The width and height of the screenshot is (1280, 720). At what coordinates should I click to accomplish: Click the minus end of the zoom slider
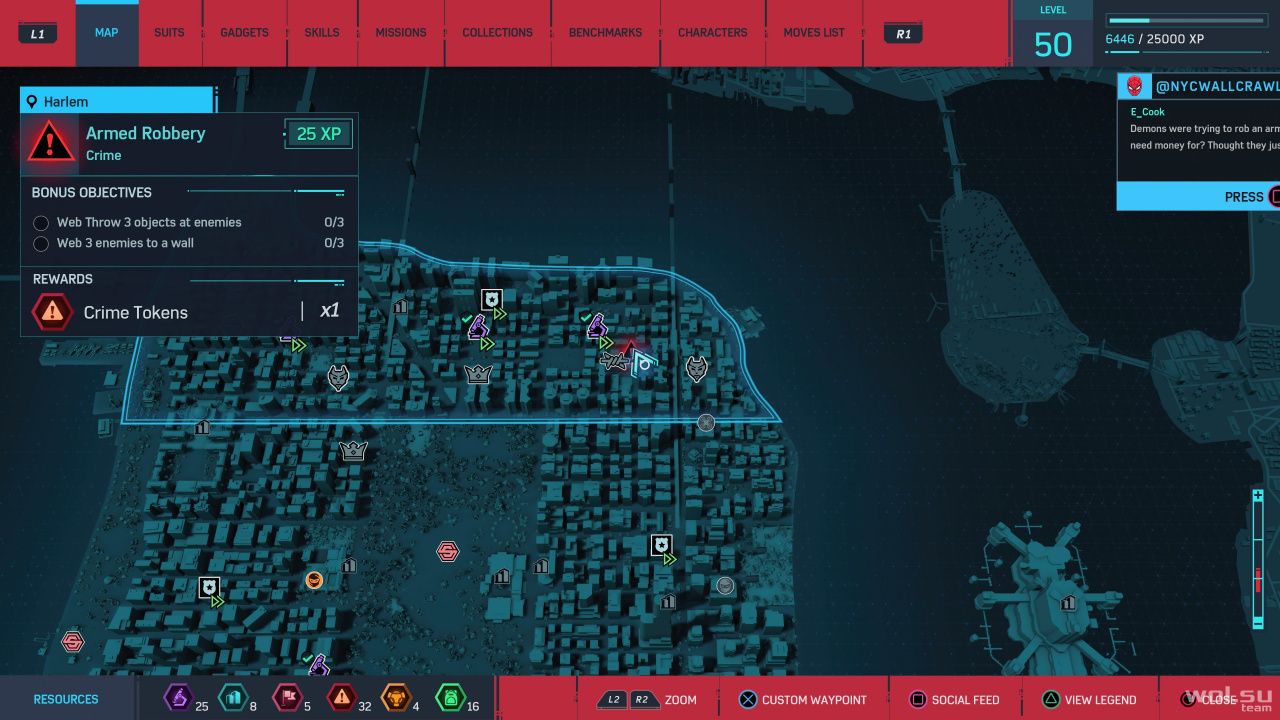click(x=1258, y=622)
